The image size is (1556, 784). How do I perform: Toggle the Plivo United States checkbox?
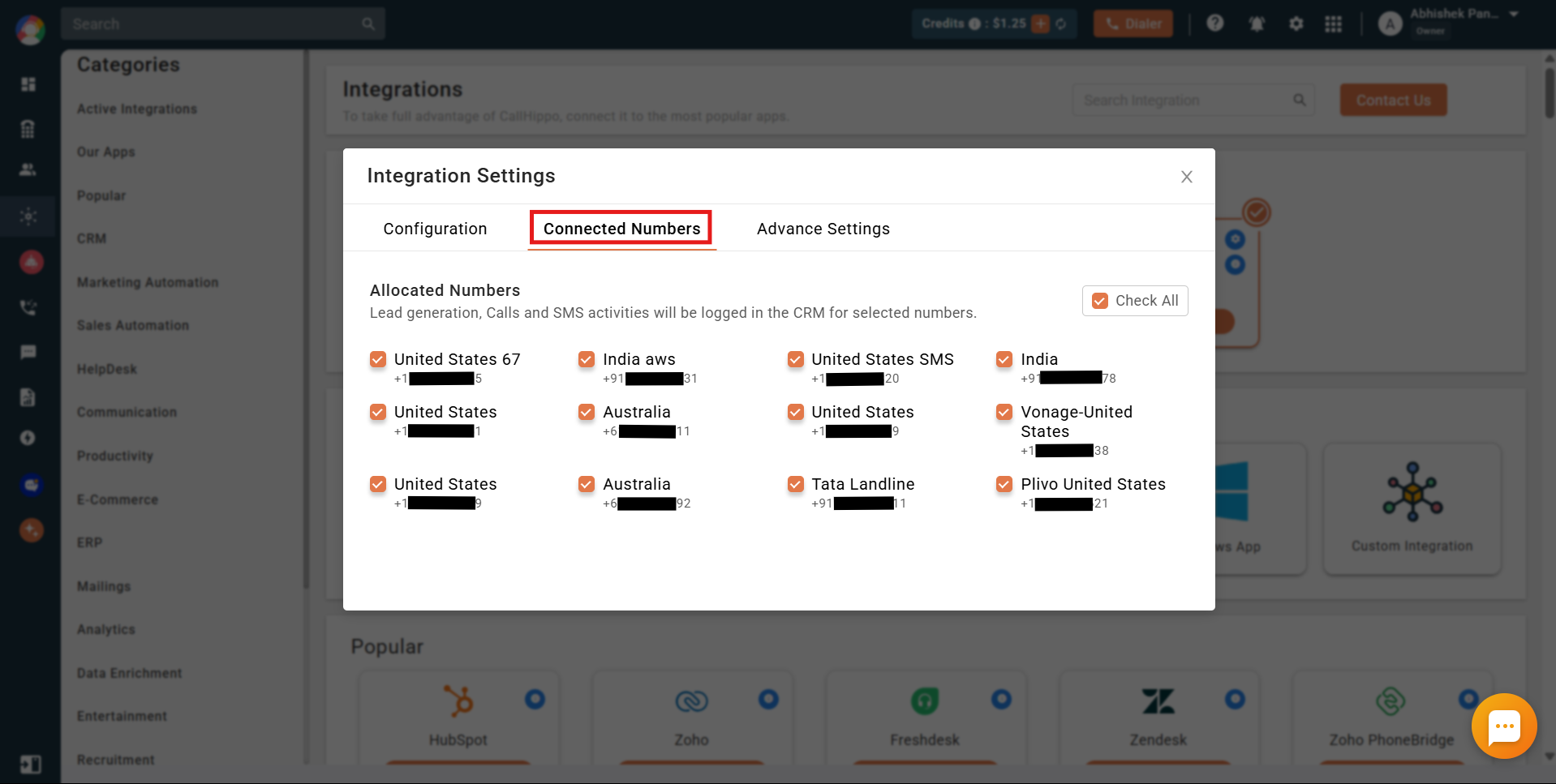1004,484
